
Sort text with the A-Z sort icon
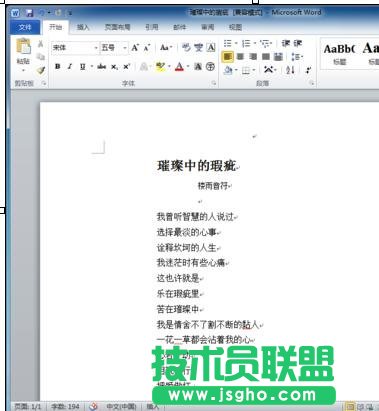tap(290, 70)
